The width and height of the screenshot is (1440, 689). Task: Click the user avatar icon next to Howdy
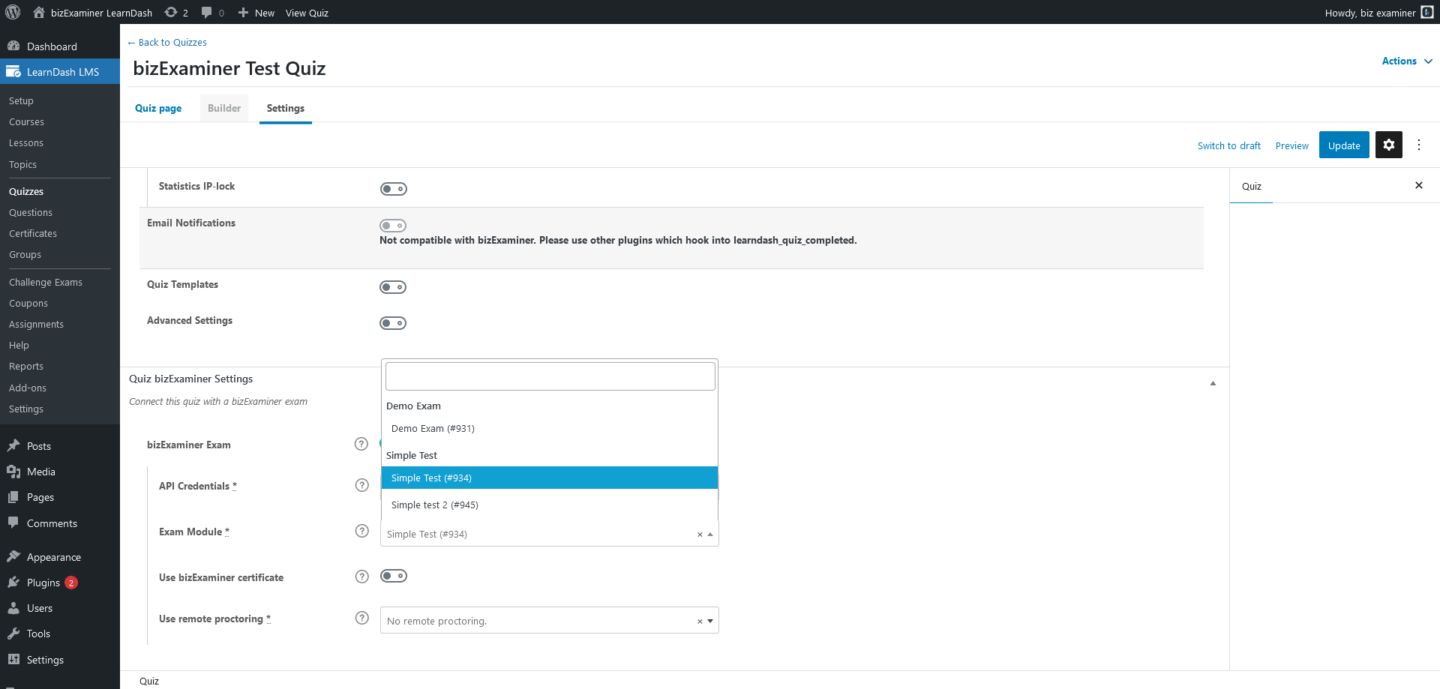(1427, 12)
